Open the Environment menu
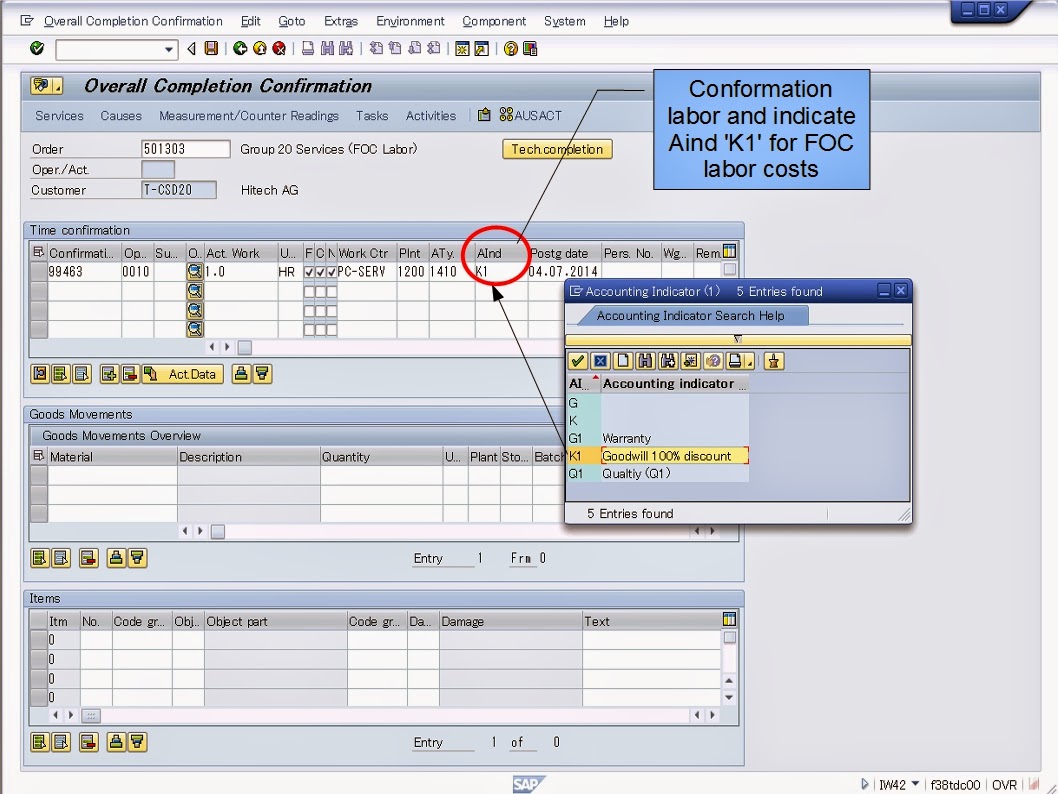 click(410, 21)
